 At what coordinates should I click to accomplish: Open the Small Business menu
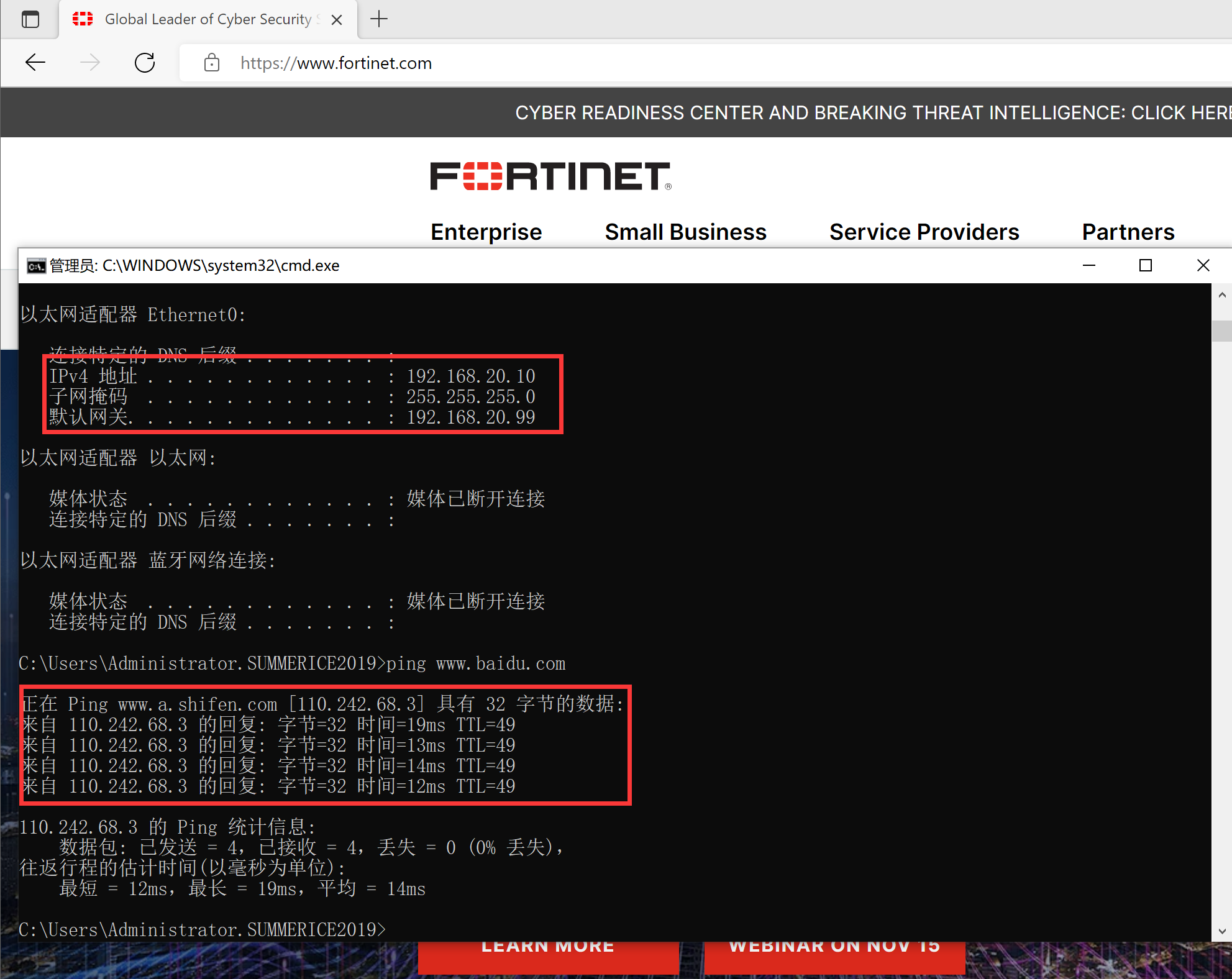(x=685, y=232)
